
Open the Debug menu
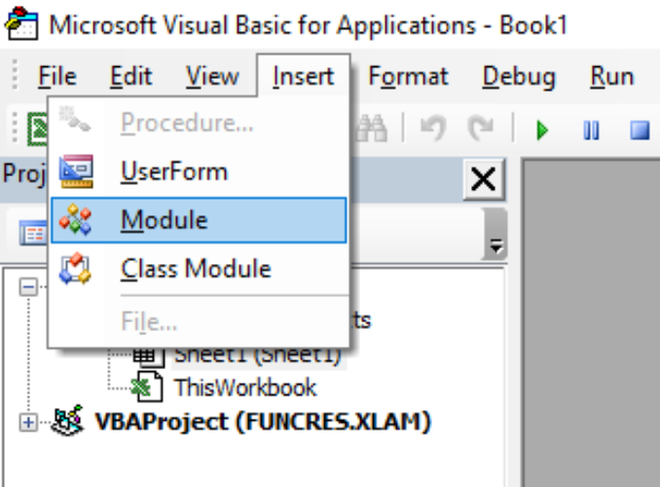pyautogui.click(x=518, y=76)
